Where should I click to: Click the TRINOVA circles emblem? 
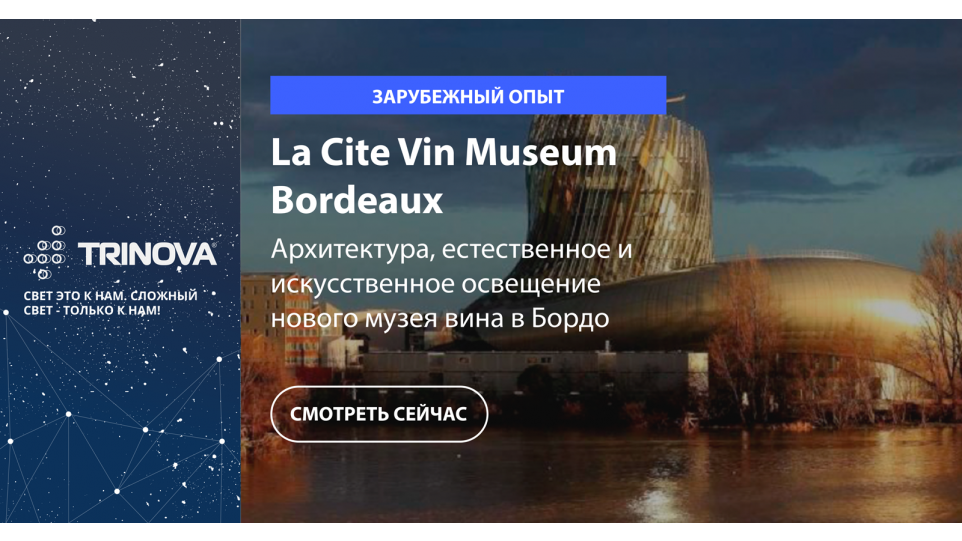[x=45, y=252]
